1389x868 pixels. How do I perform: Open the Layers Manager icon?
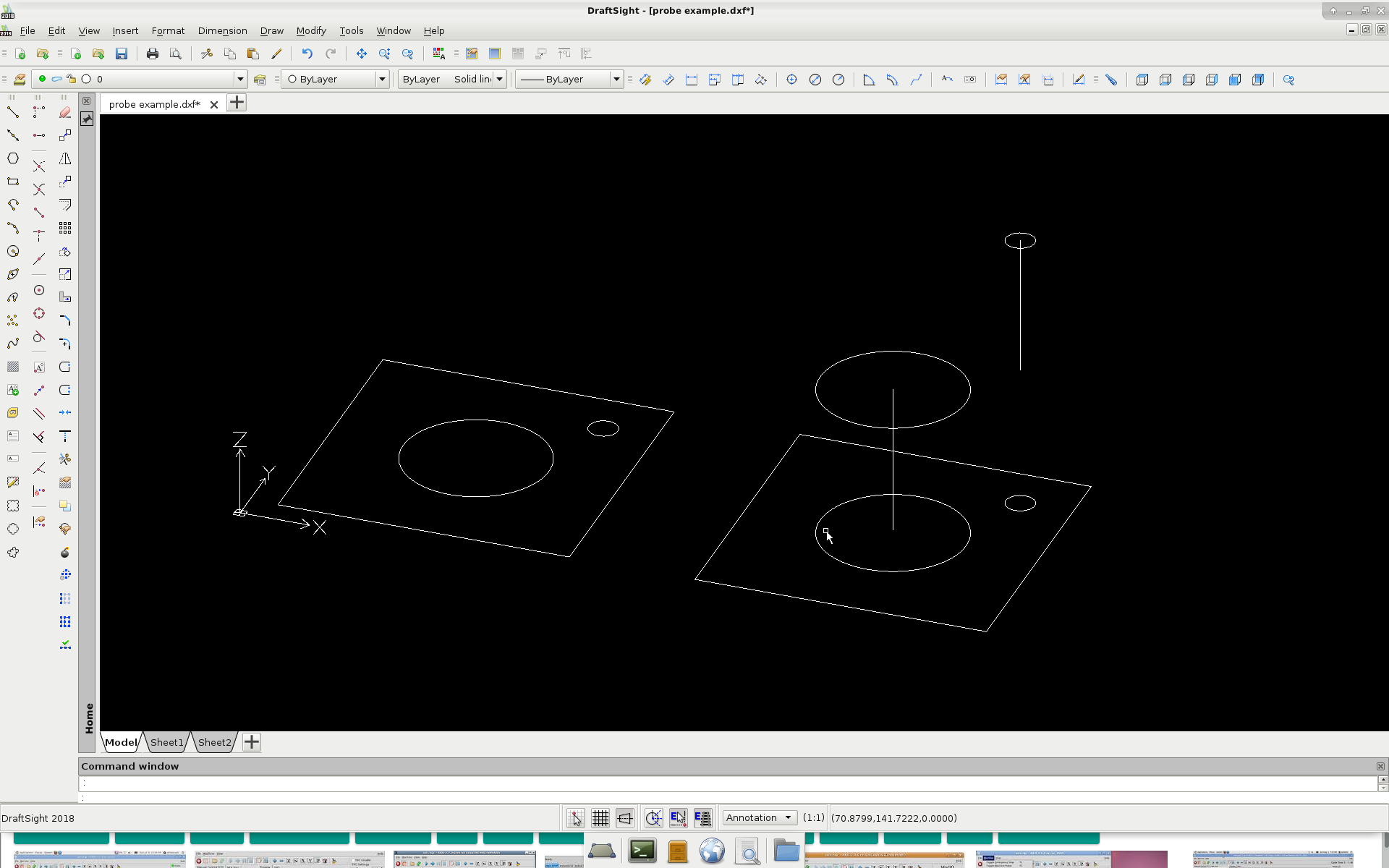[20, 80]
